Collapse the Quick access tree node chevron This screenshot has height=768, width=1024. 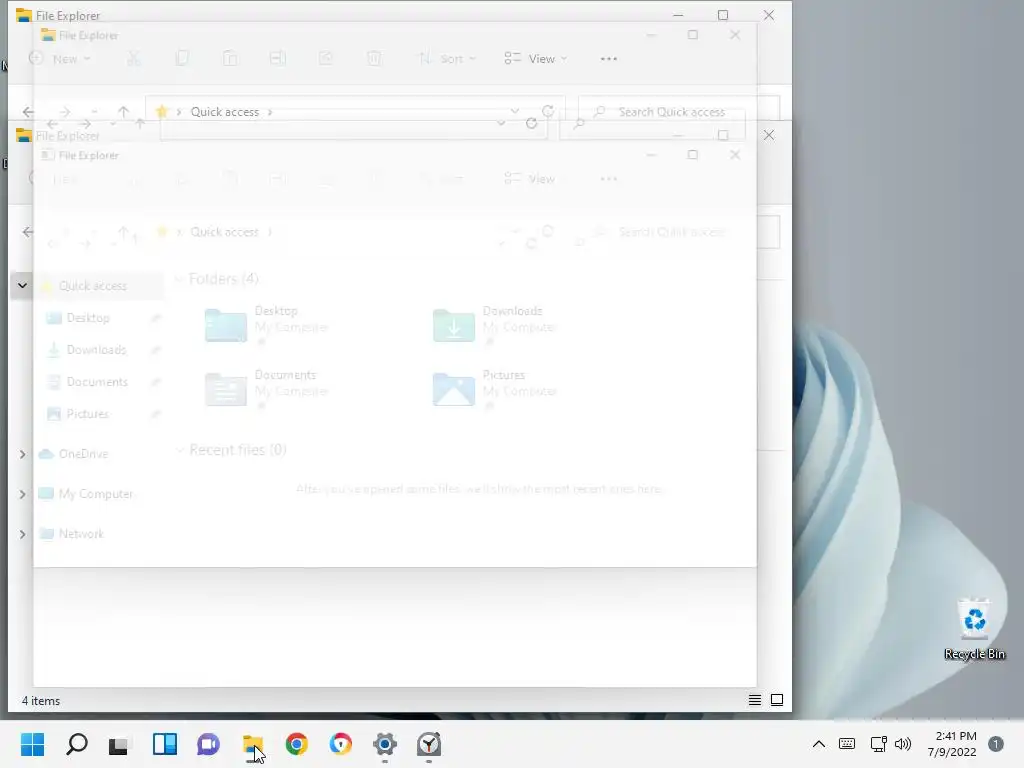(x=22, y=285)
